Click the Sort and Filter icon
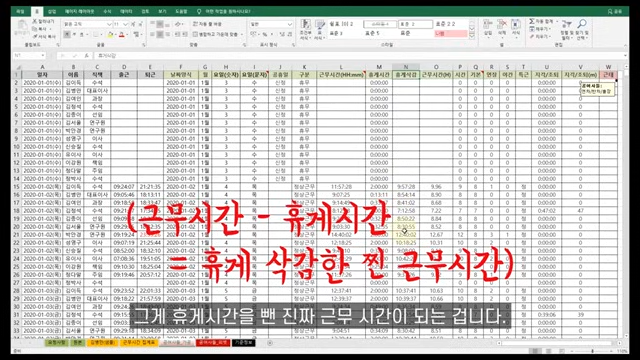 tap(566, 24)
